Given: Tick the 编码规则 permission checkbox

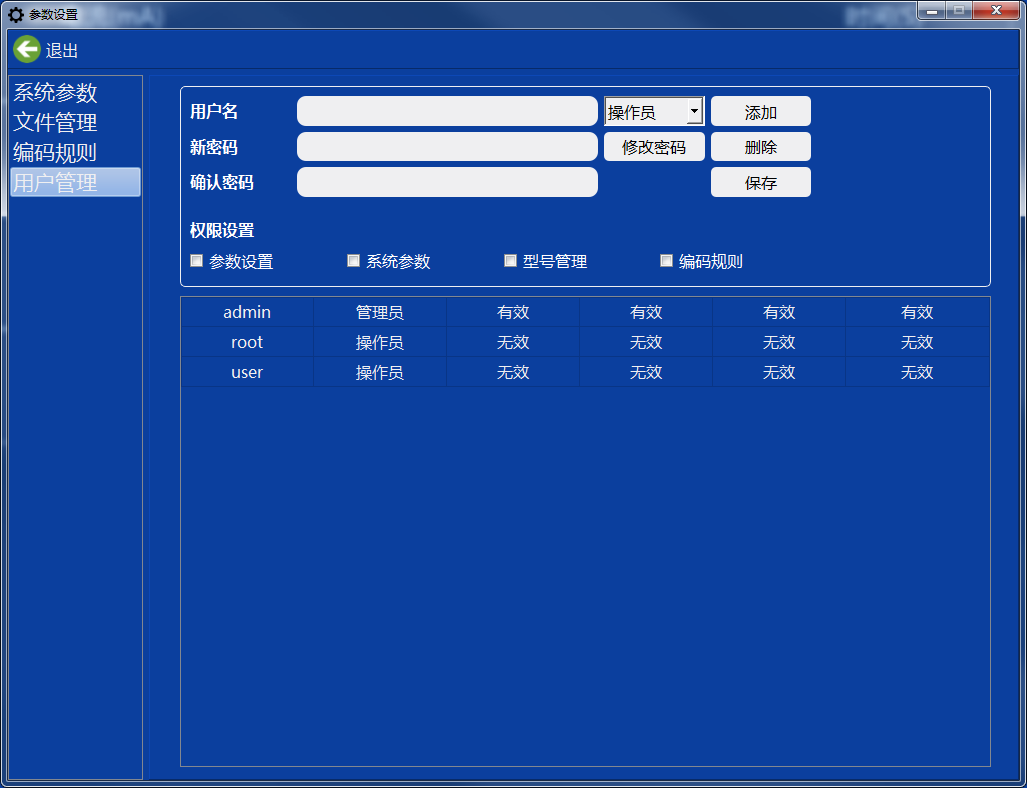Looking at the screenshot, I should [x=666, y=261].
